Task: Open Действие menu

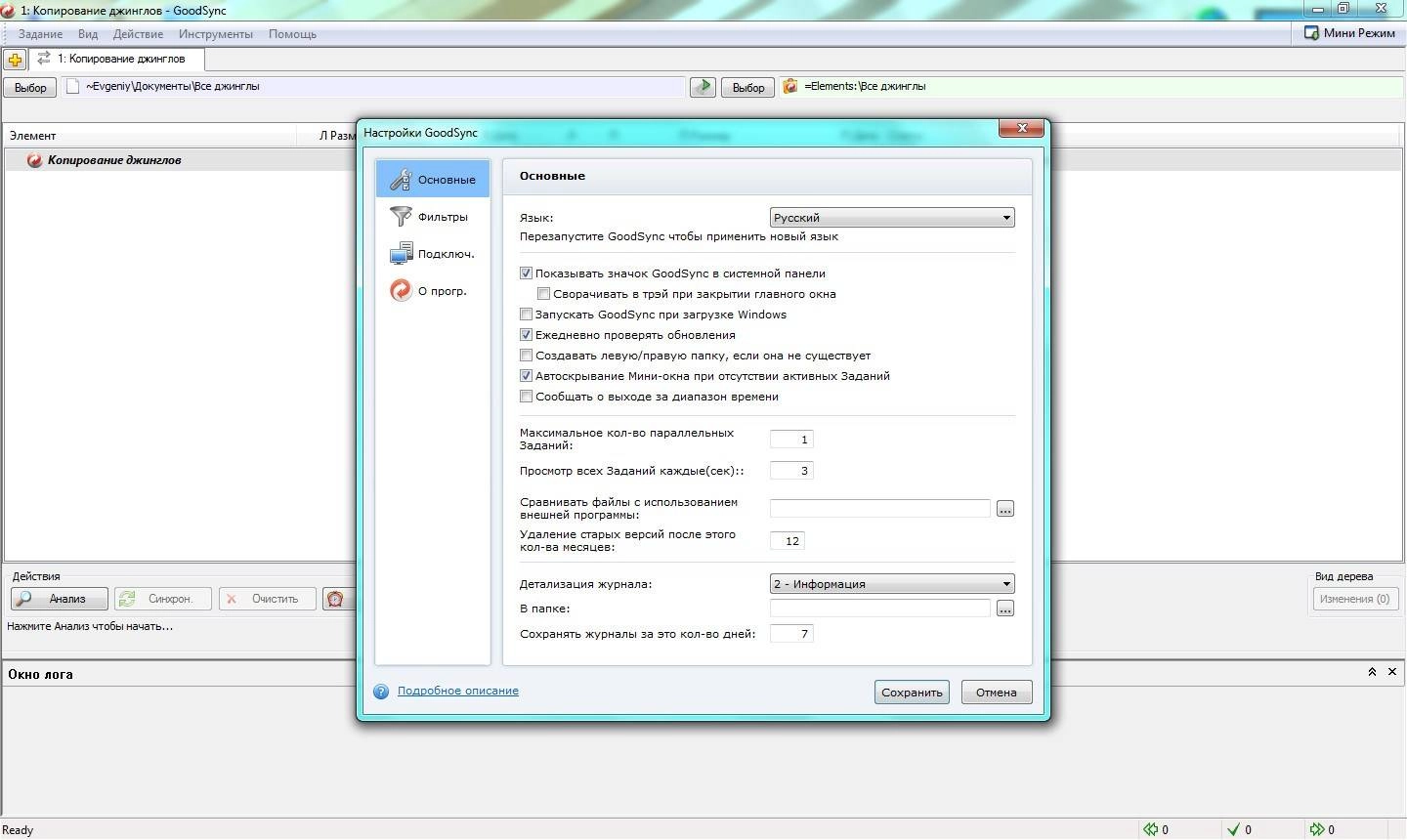Action: coord(138,34)
